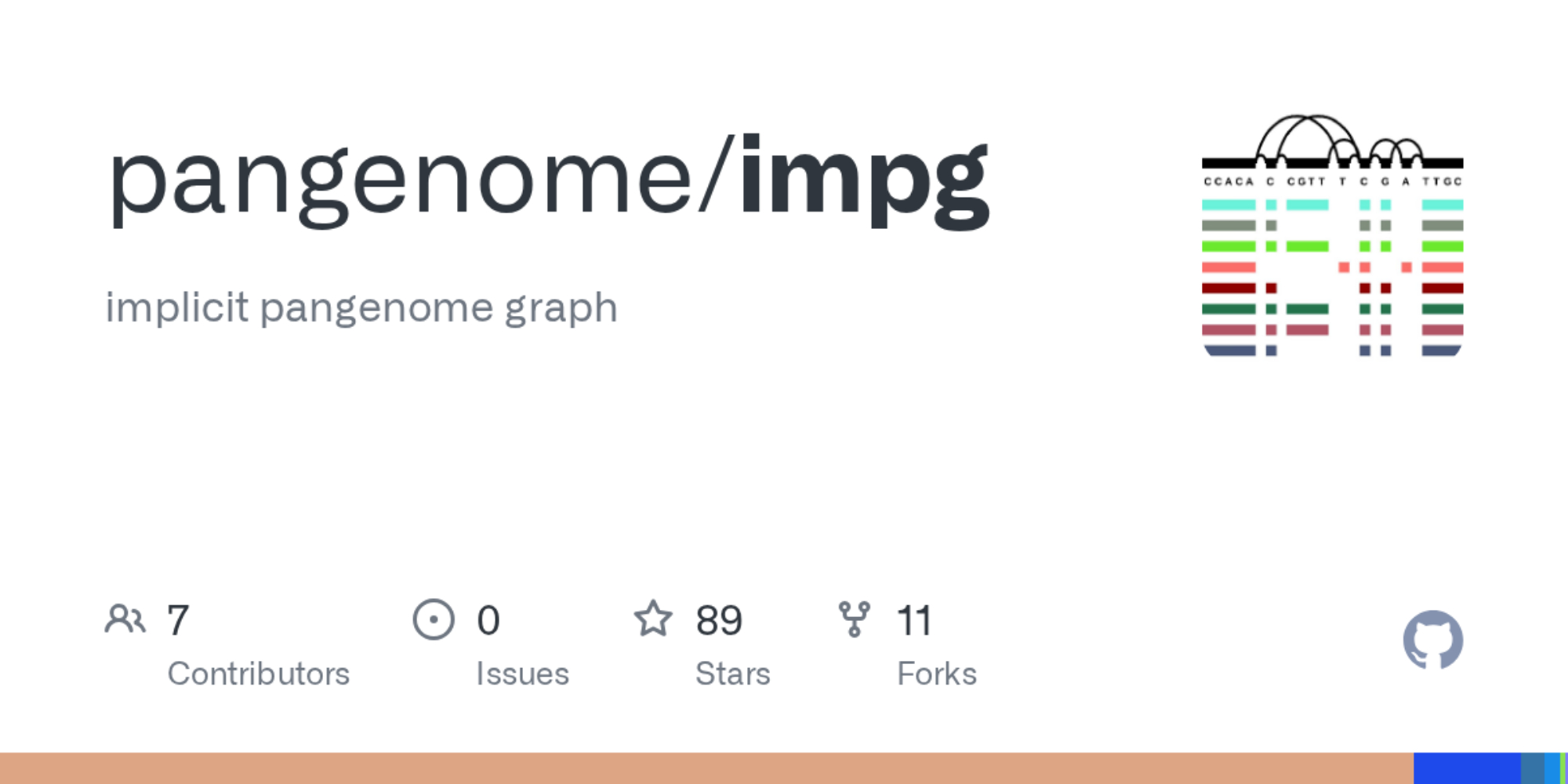Click the arcs atop the pangenome graph logo

(x=1333, y=139)
